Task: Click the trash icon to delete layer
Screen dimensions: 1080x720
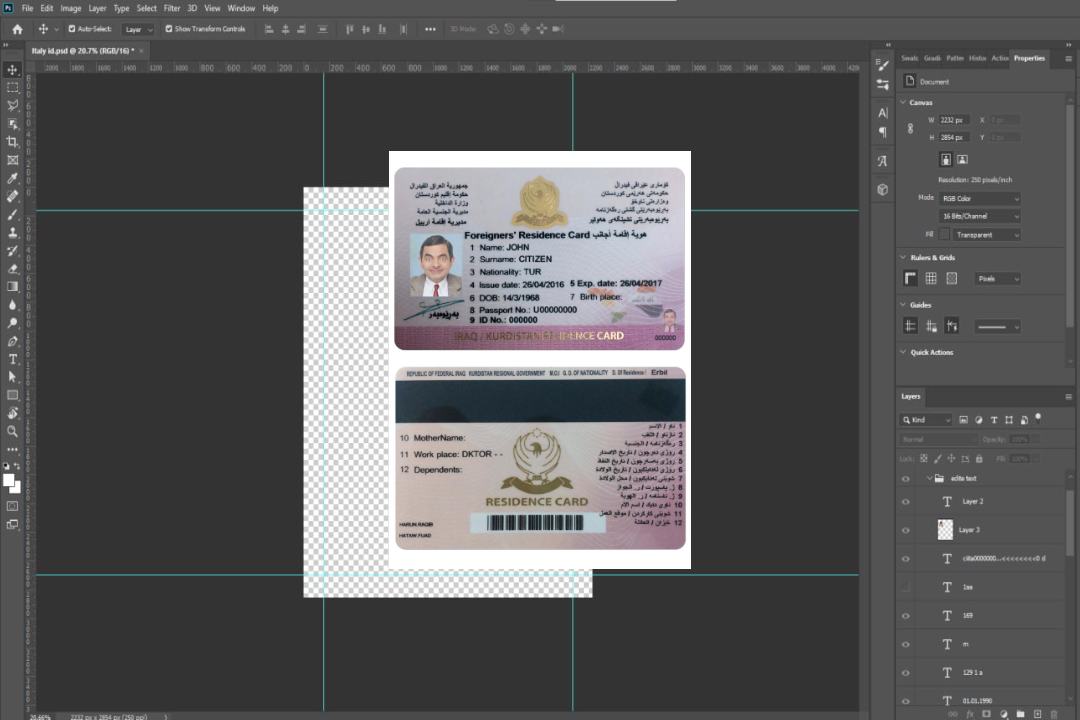Action: click(1054, 714)
